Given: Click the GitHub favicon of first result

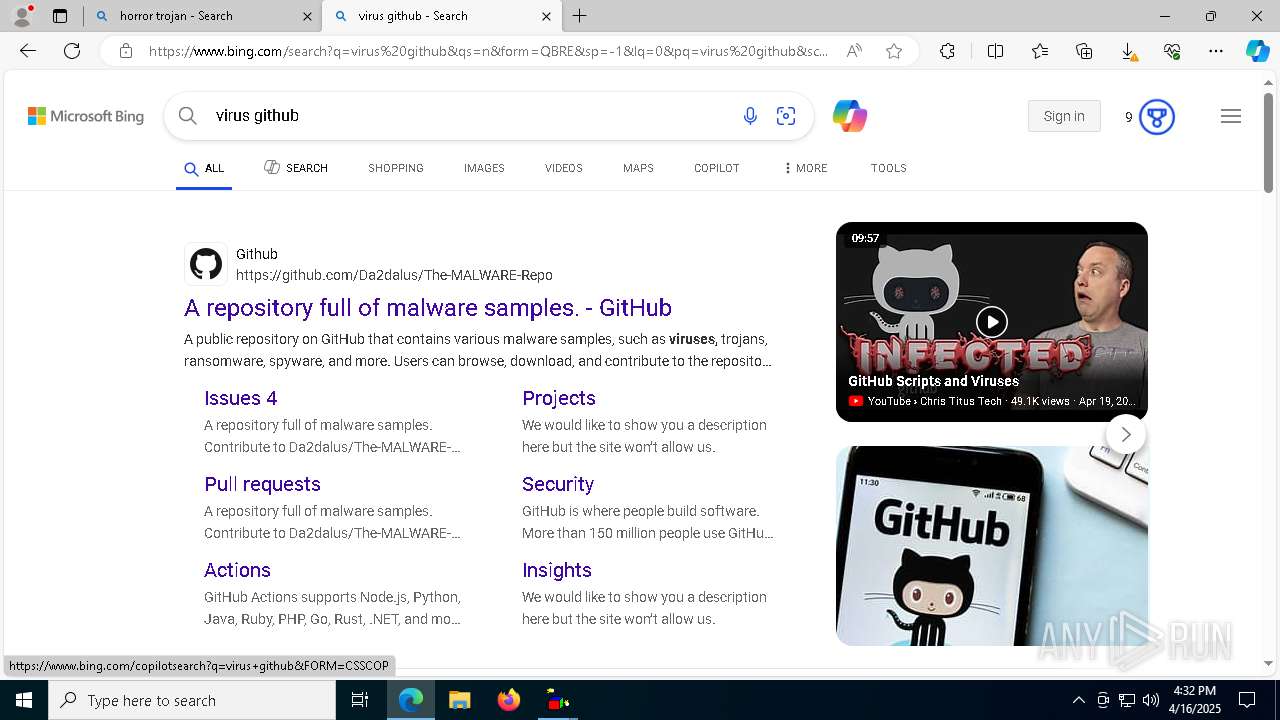Looking at the screenshot, I should 206,264.
